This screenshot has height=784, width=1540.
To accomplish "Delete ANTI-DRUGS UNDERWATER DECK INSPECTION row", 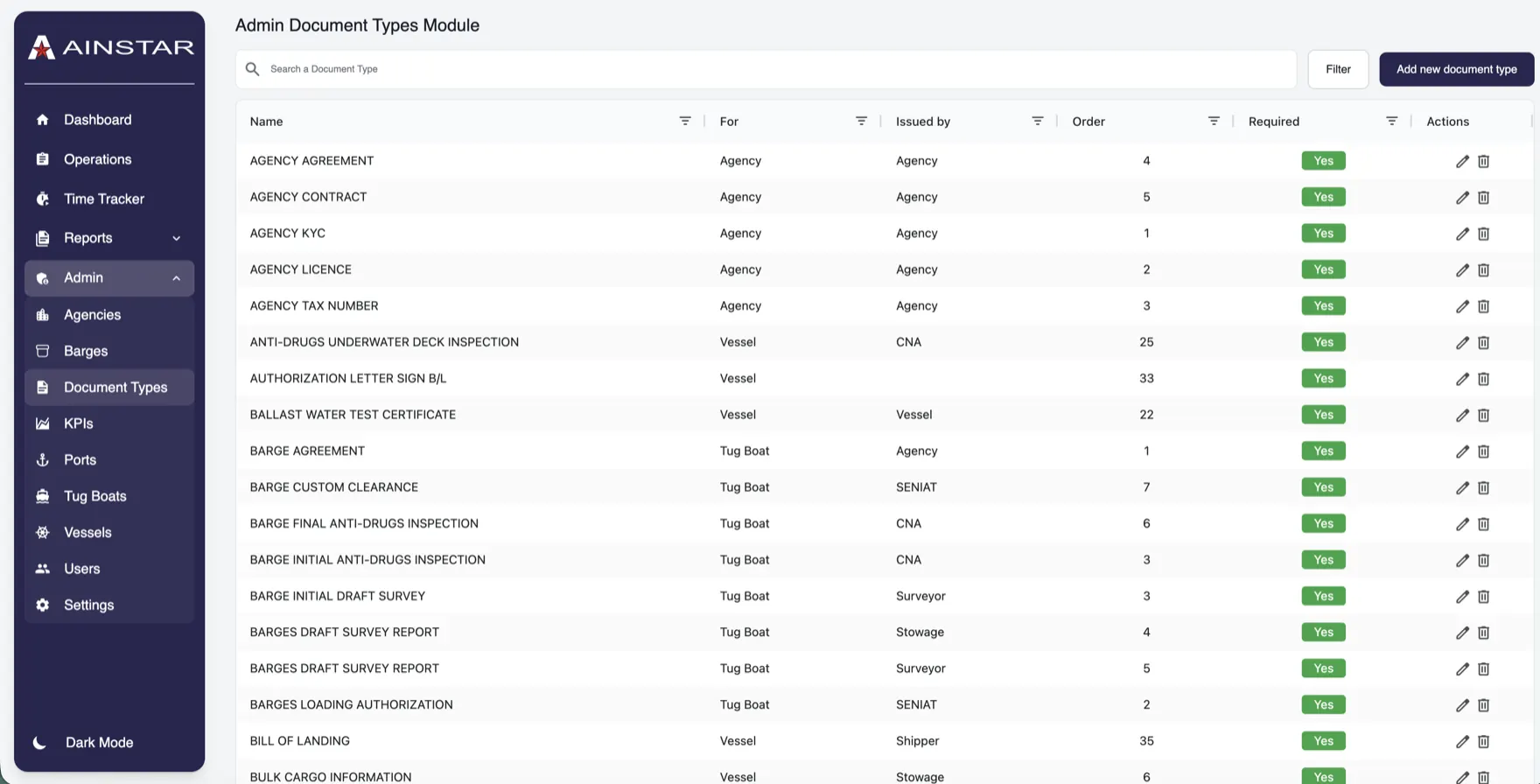I will [x=1483, y=343].
